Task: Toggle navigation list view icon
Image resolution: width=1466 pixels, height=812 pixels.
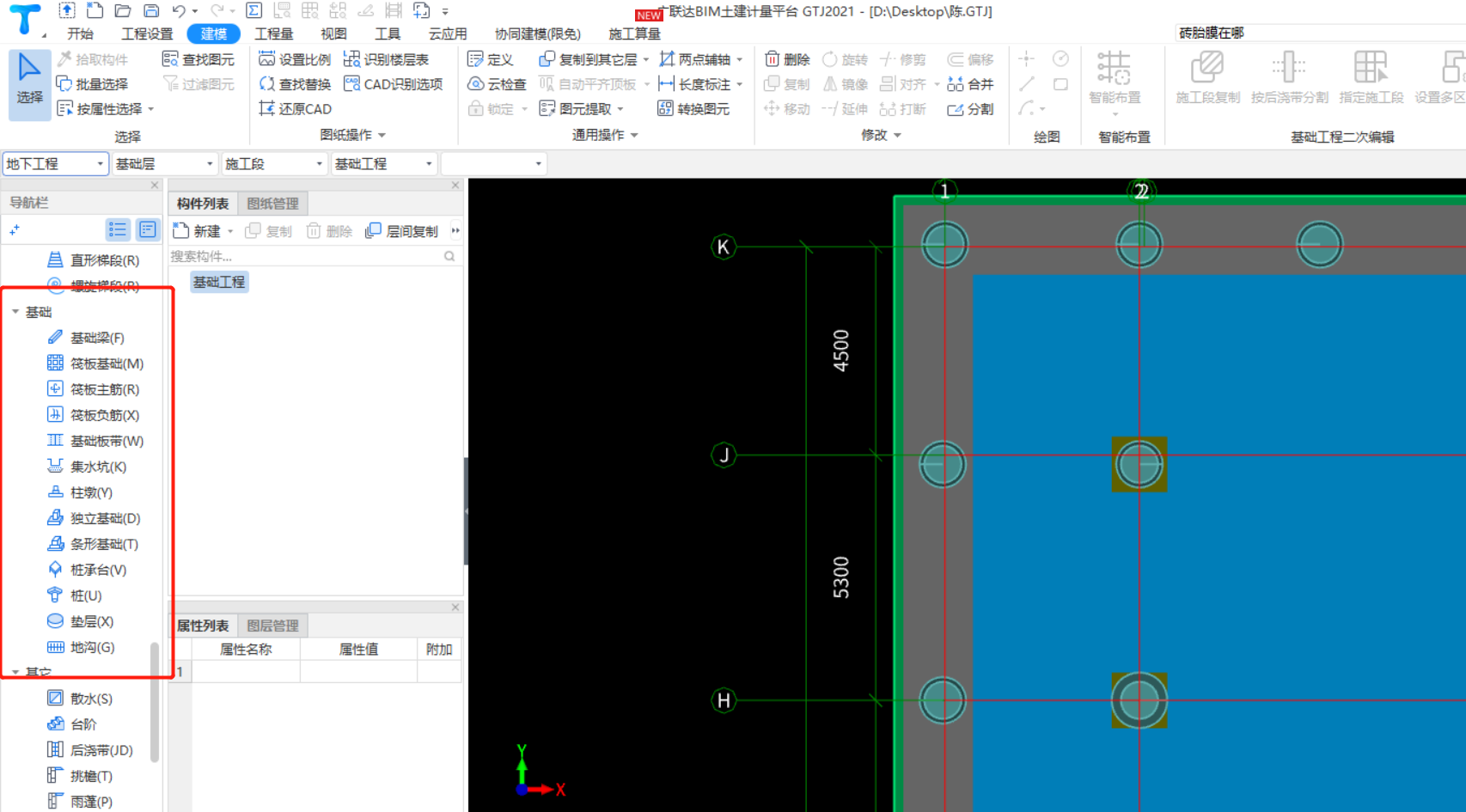Action: pos(118,229)
